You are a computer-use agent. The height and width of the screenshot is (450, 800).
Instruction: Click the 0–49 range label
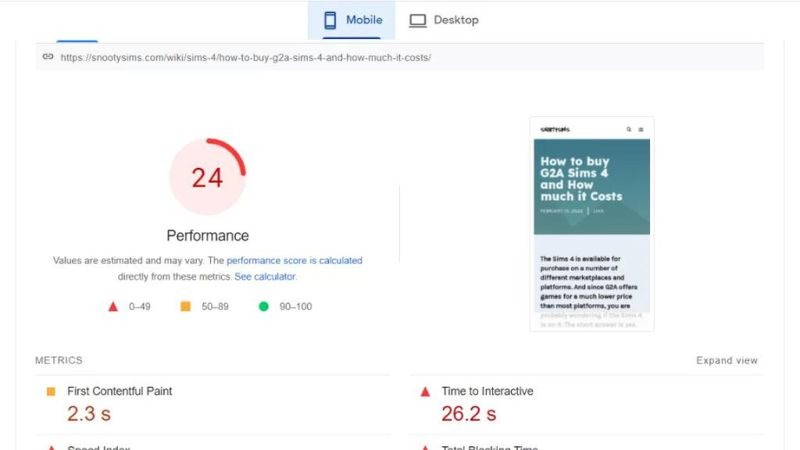click(x=139, y=307)
